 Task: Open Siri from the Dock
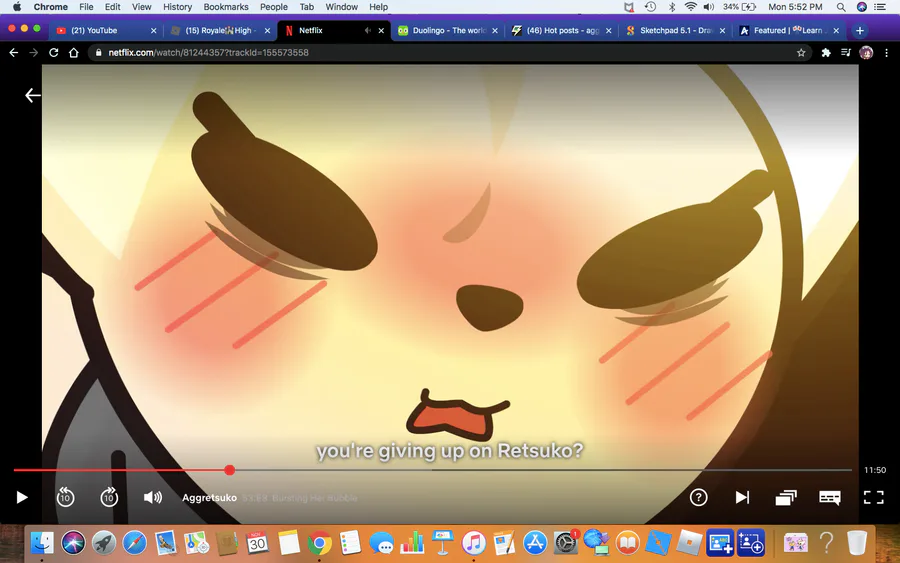click(73, 542)
